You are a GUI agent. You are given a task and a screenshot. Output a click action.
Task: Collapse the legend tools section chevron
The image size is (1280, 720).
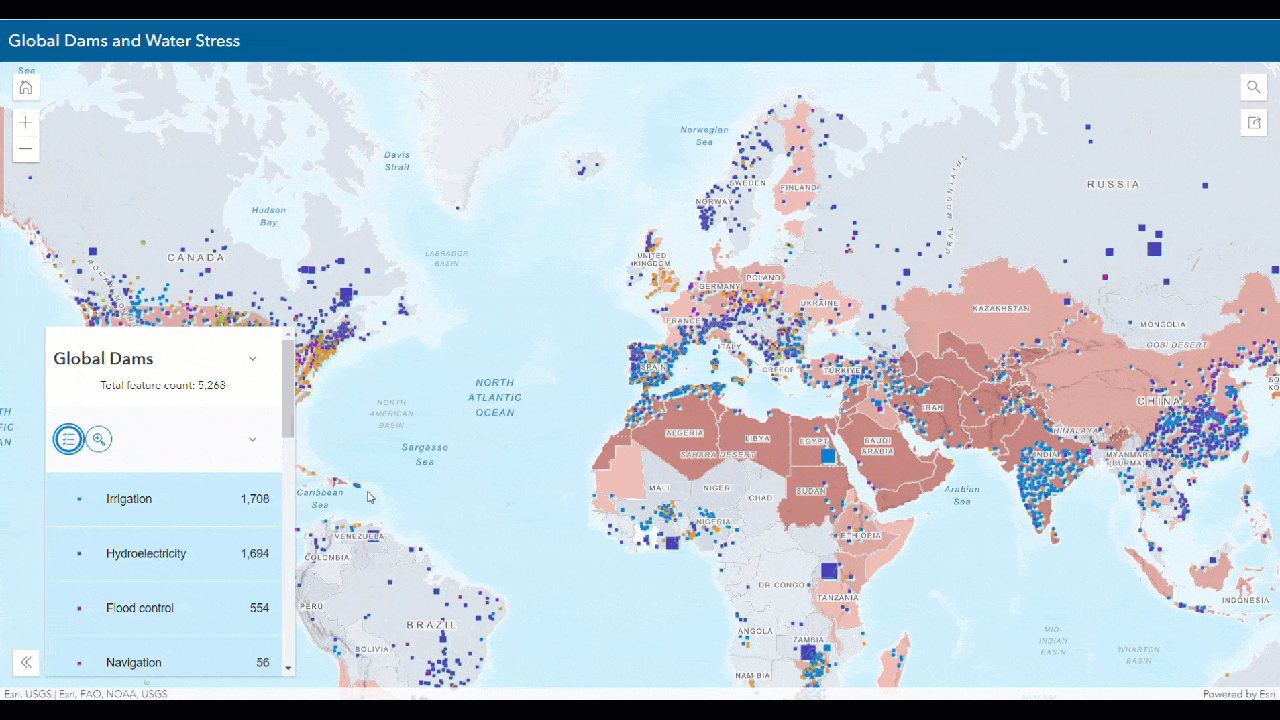click(x=253, y=439)
